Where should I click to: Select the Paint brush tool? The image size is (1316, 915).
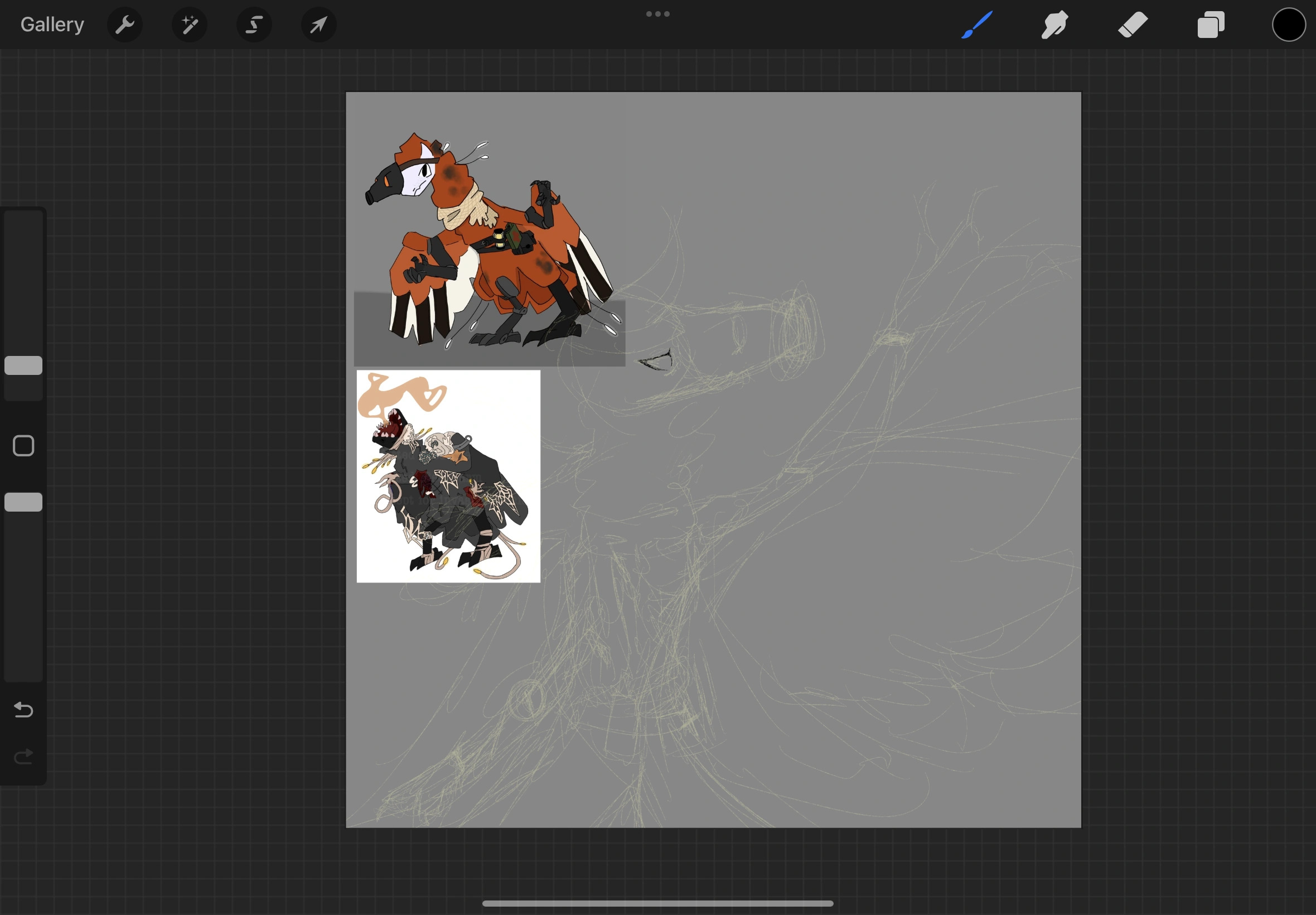coord(976,24)
